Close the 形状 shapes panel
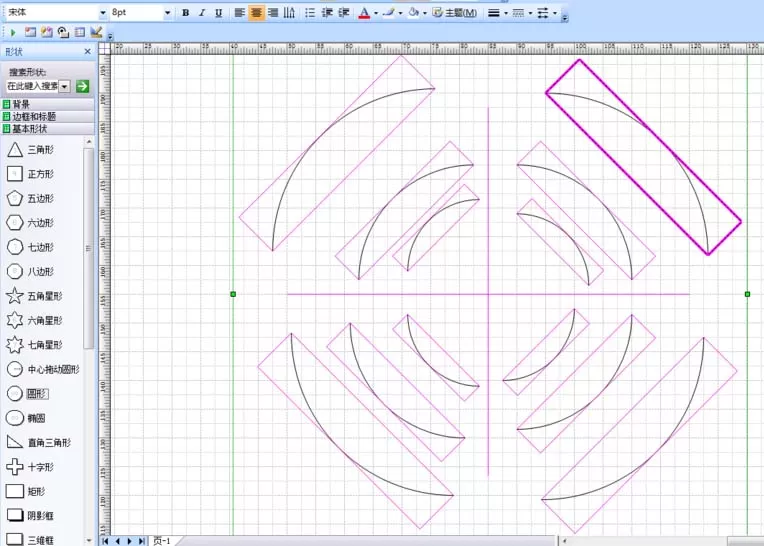Image resolution: width=764 pixels, height=546 pixels. (x=88, y=52)
